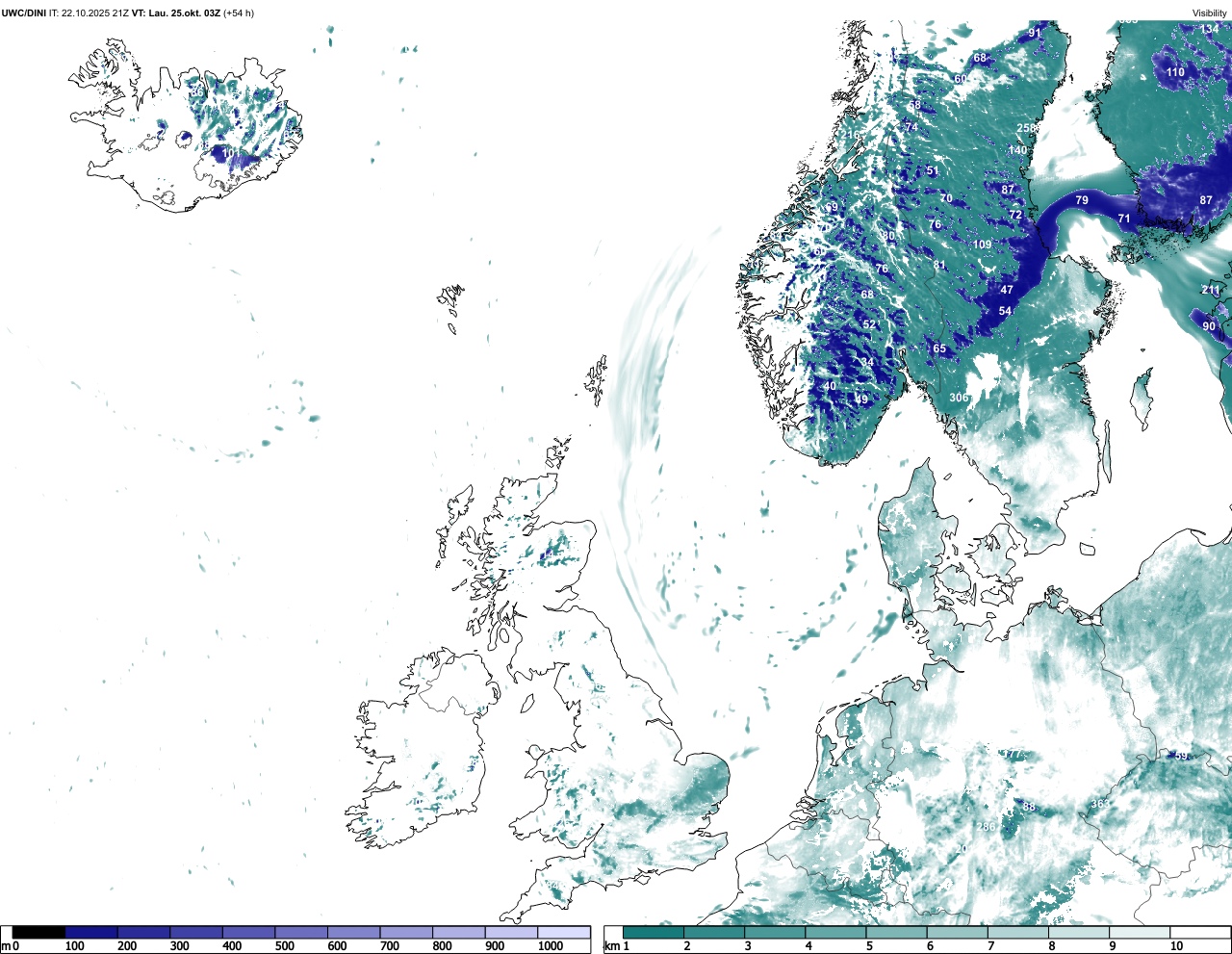Click the '(+54 h)' forecast offset text
The height and width of the screenshot is (954, 1232).
click(239, 13)
